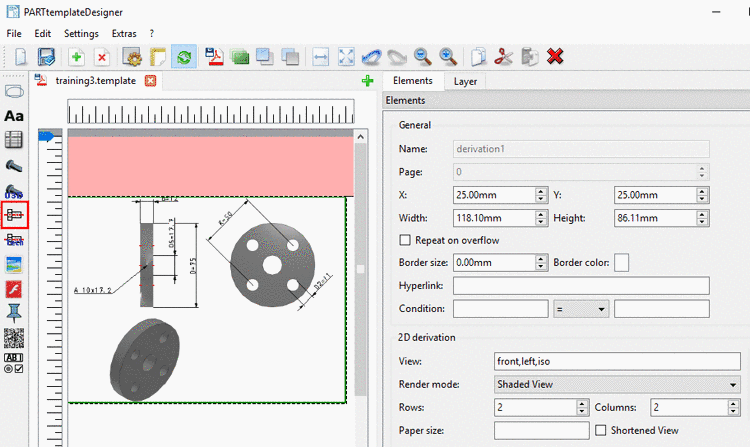Open the Extras menu

pyautogui.click(x=124, y=33)
